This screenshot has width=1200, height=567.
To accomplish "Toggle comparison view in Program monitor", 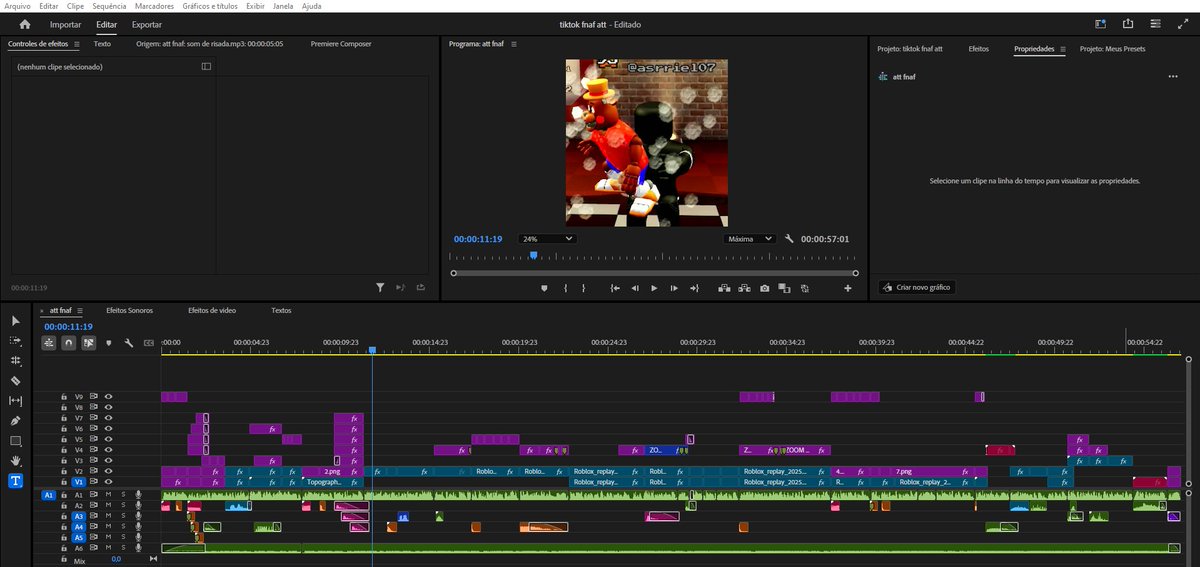I will point(784,288).
